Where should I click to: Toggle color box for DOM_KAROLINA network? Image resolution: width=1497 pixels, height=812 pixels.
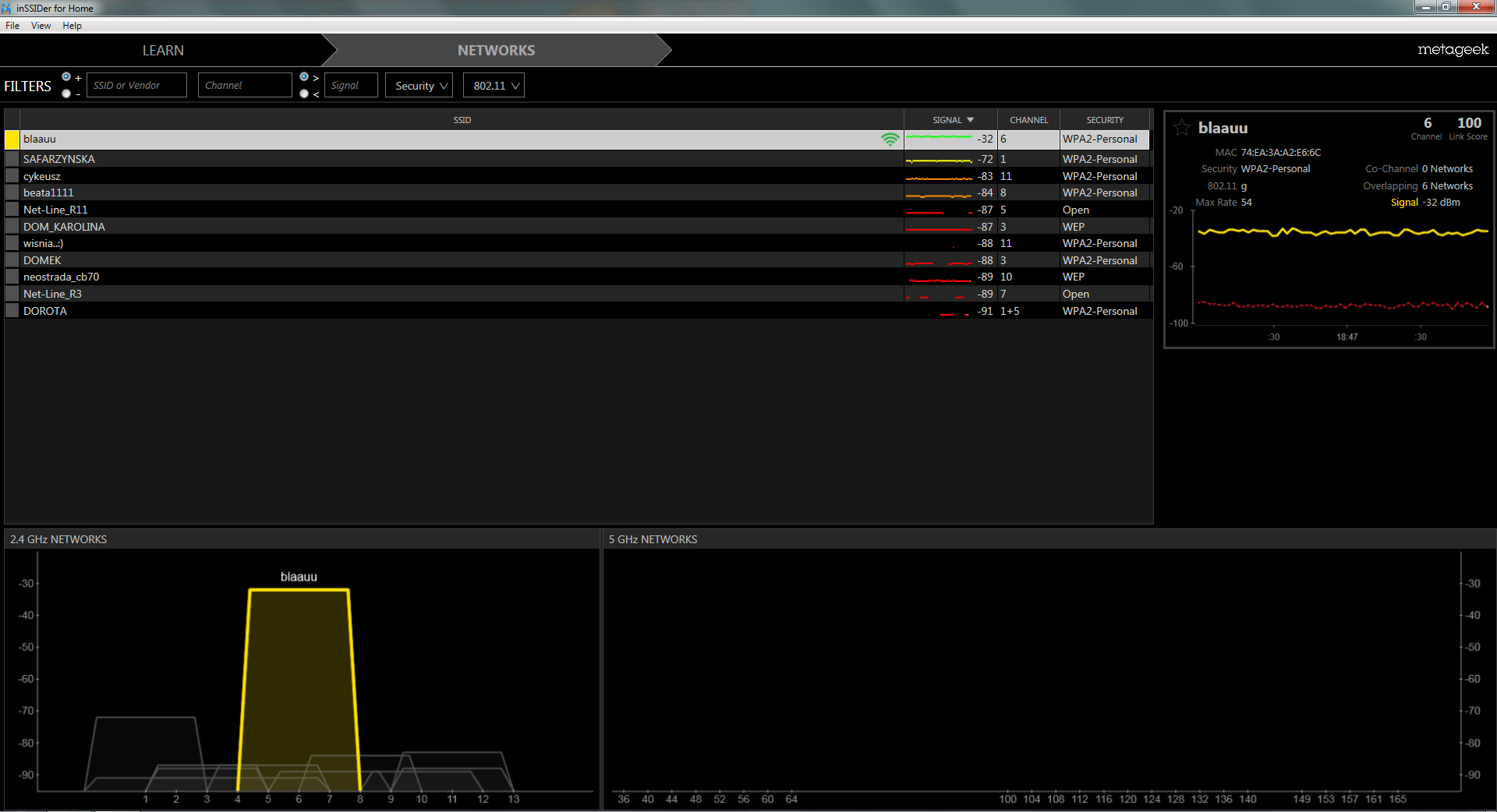point(12,227)
